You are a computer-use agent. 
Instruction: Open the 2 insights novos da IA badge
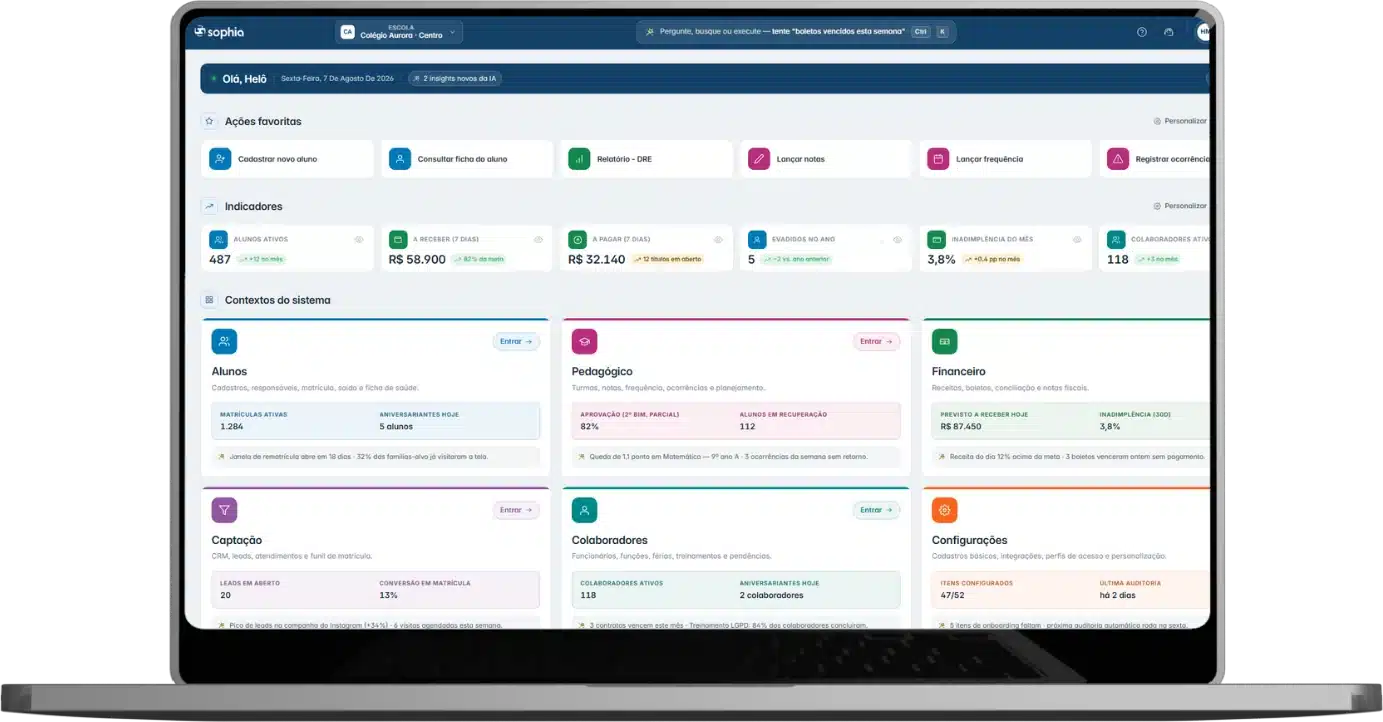tap(455, 78)
